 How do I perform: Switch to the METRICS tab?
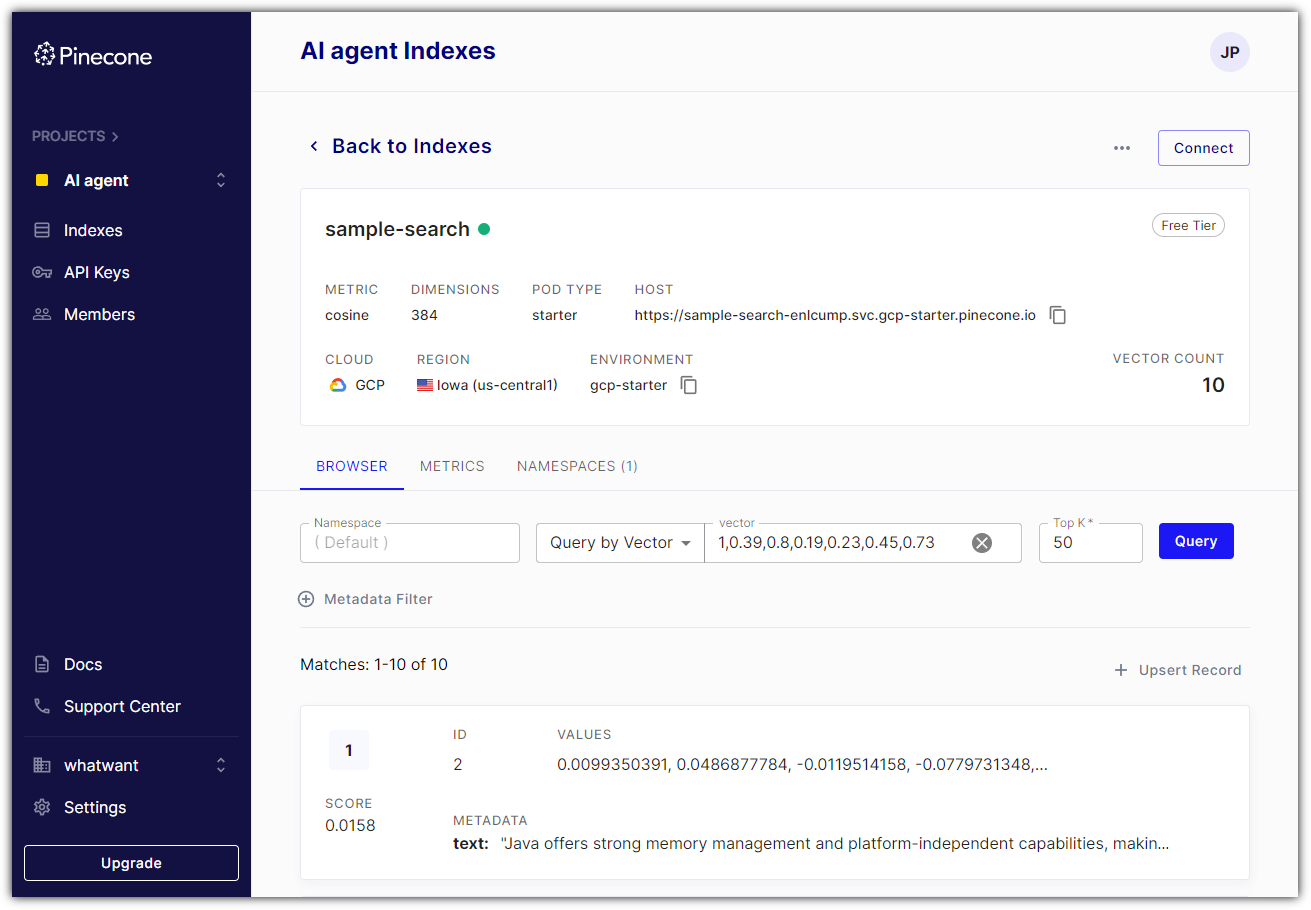(x=452, y=466)
